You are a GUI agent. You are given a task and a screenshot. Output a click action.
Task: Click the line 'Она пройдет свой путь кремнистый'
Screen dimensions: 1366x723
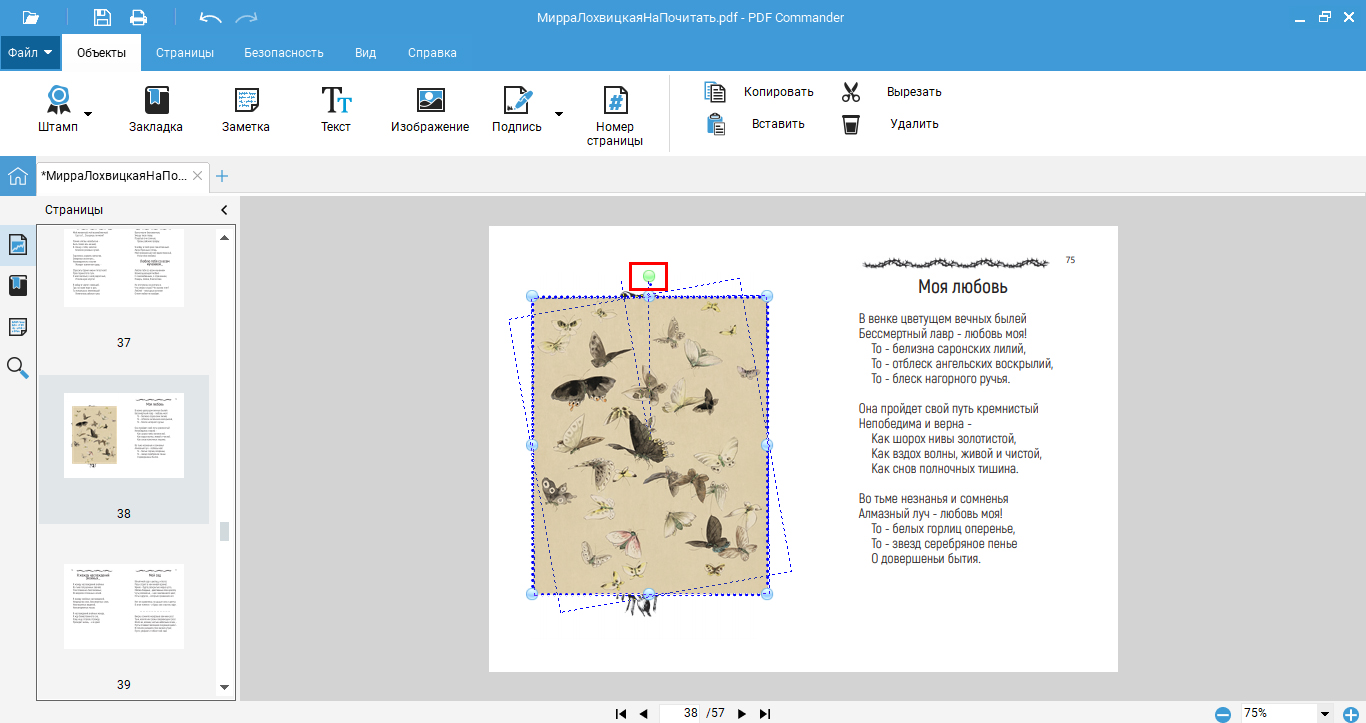tap(949, 409)
